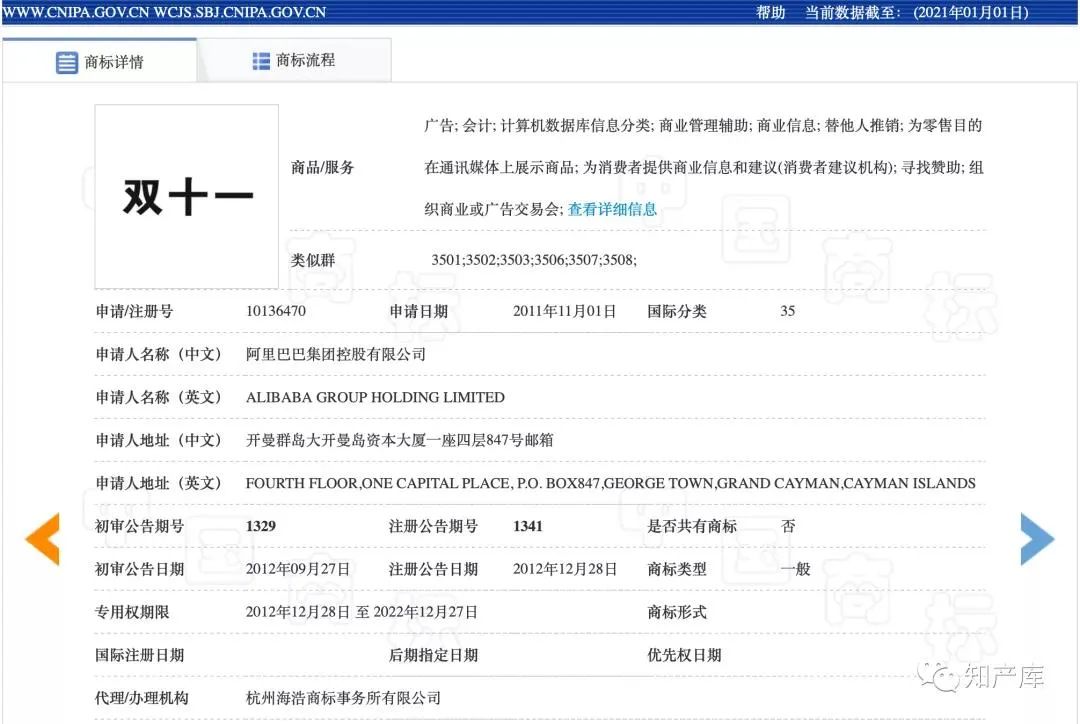Image resolution: width=1080 pixels, height=724 pixels.
Task: Click the 专用权期限 label
Action: click(x=132, y=612)
